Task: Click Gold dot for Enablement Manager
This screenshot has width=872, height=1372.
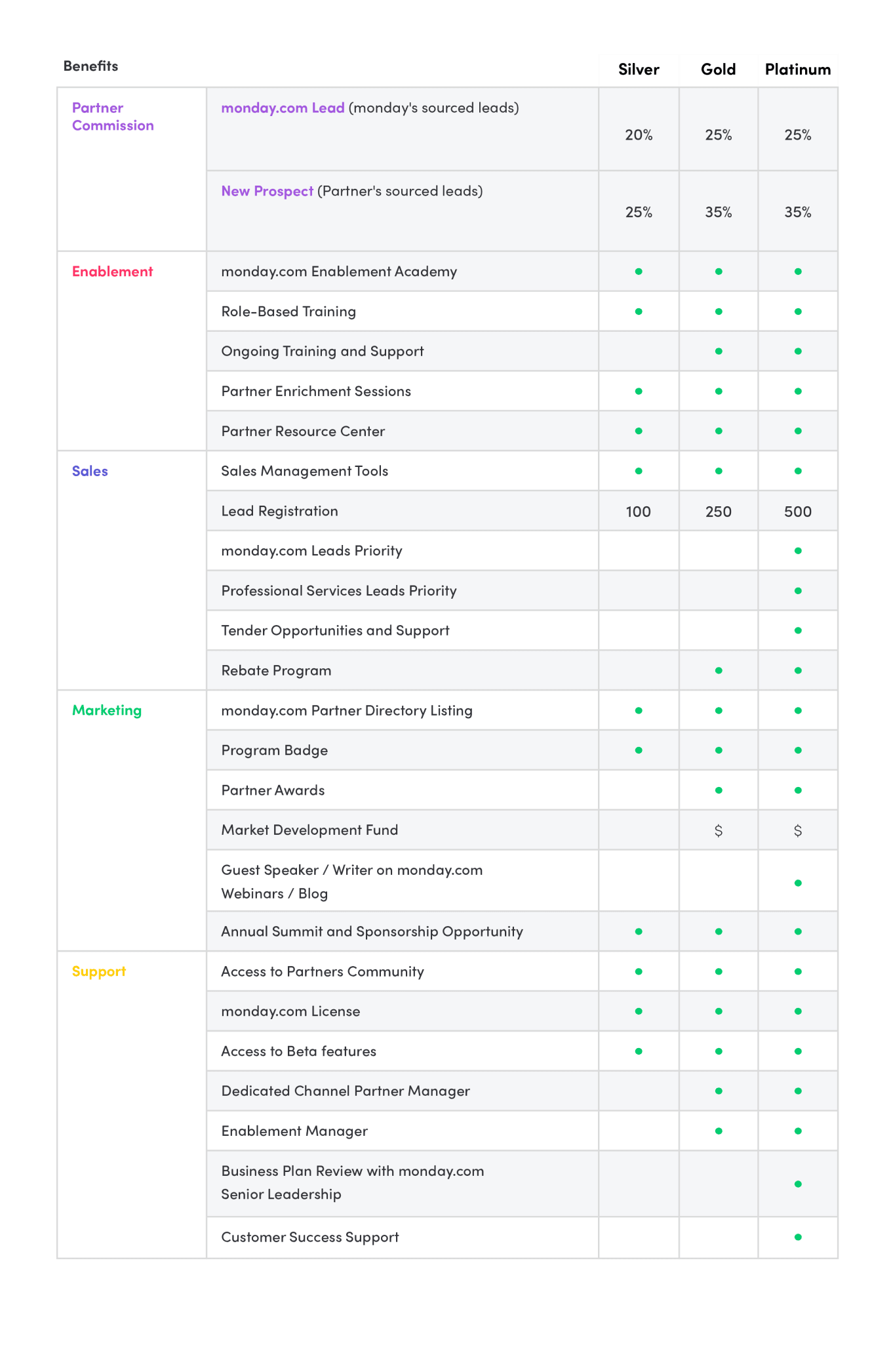Action: pyautogui.click(x=719, y=1131)
